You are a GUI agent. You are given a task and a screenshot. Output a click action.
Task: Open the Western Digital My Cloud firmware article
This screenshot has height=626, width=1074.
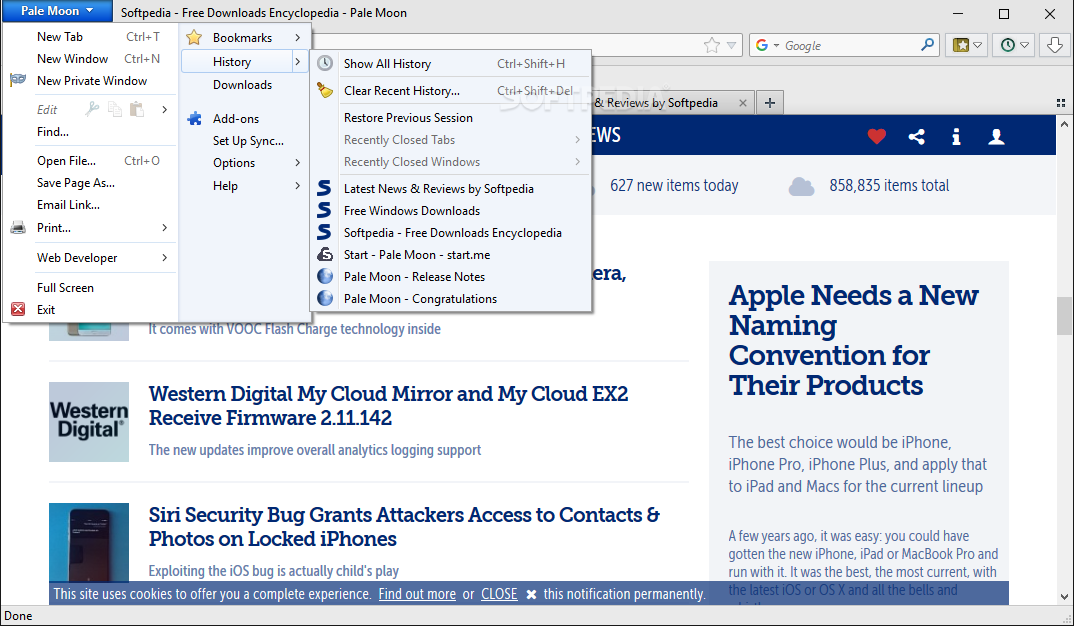[x=388, y=405]
